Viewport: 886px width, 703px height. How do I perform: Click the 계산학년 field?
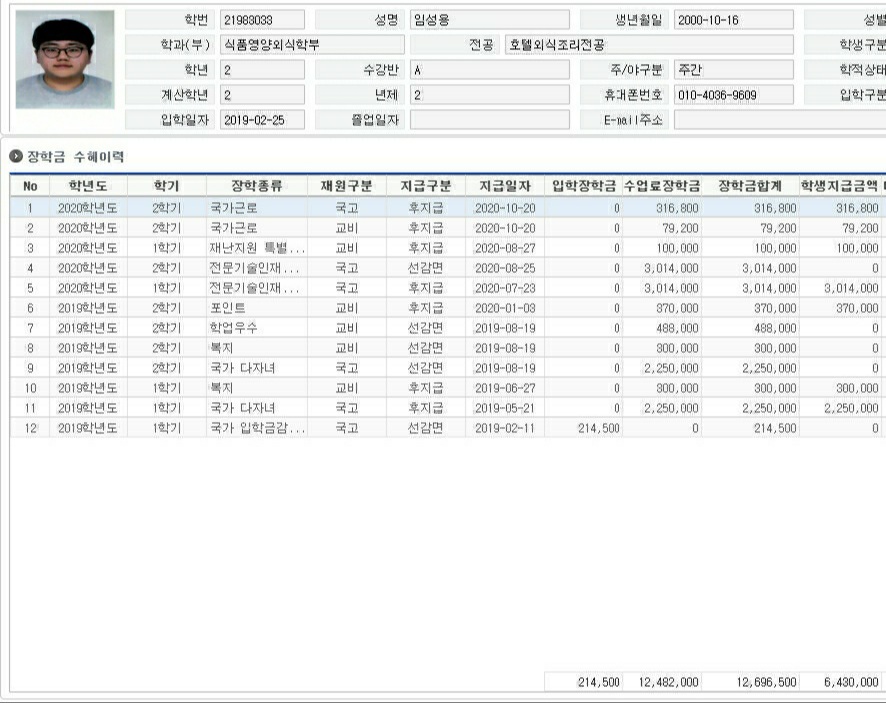pos(262,95)
